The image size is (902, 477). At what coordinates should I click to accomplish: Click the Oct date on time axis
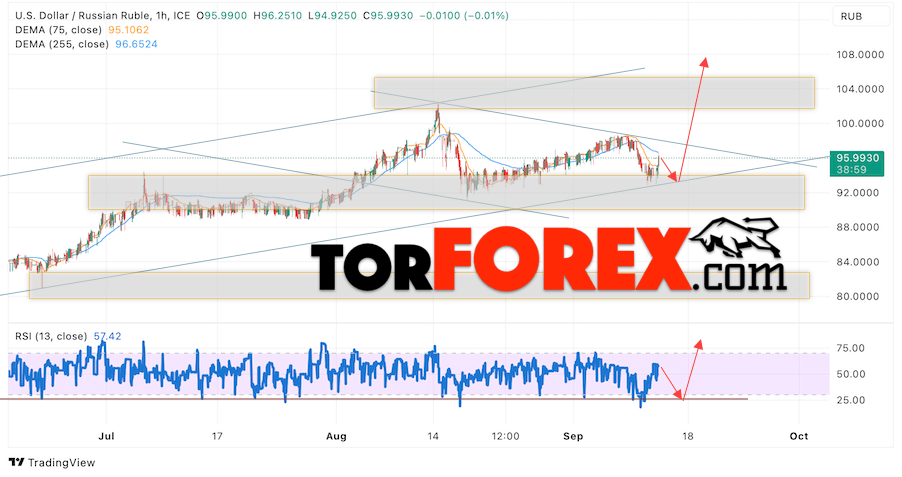pyautogui.click(x=799, y=436)
